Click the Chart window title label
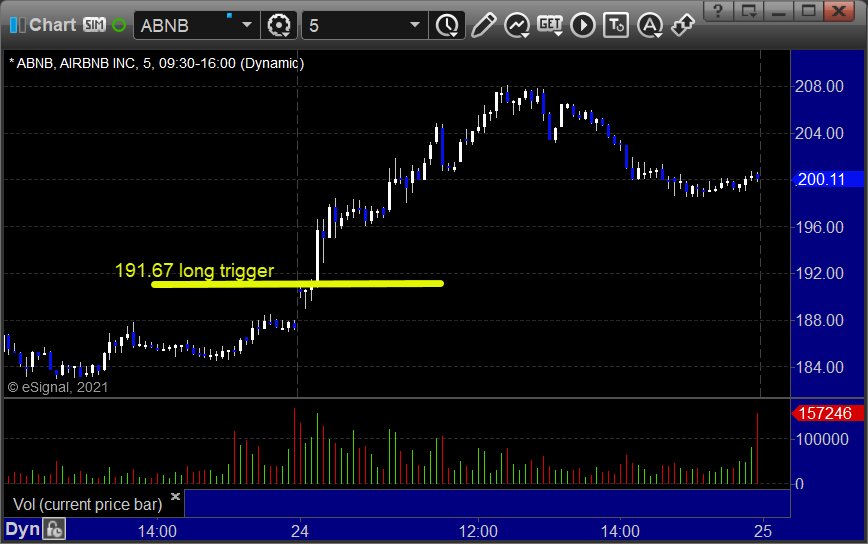The height and width of the screenshot is (544, 868). (53, 25)
